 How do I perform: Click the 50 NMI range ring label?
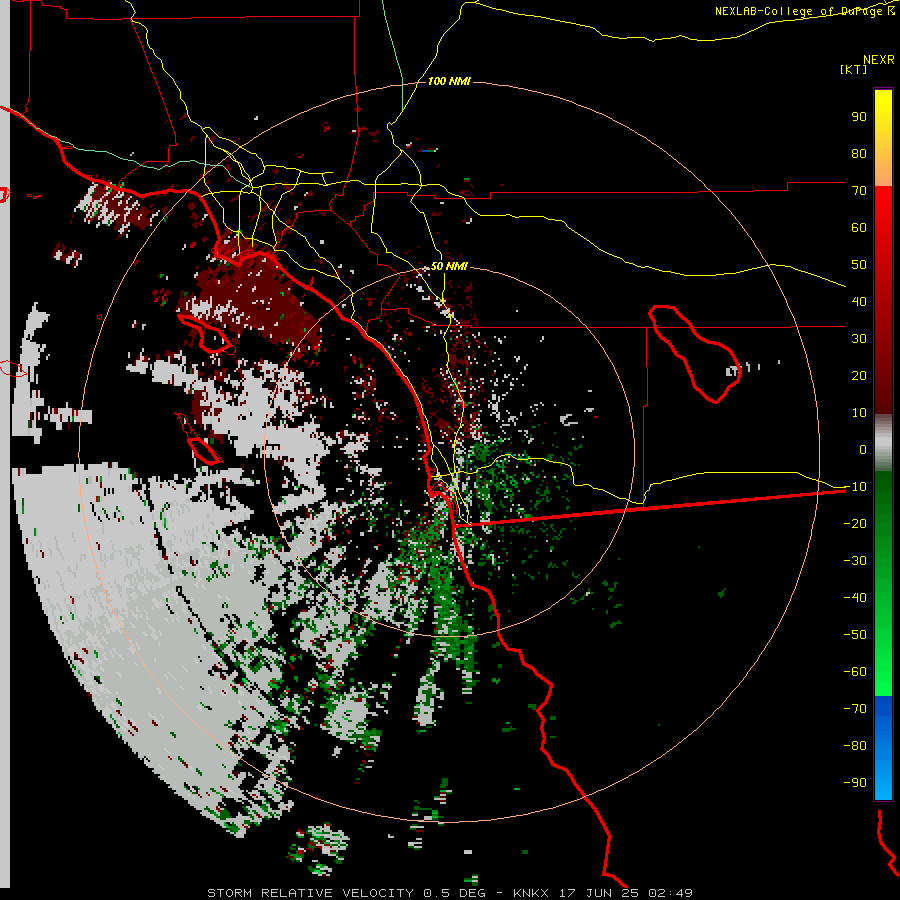[449, 266]
